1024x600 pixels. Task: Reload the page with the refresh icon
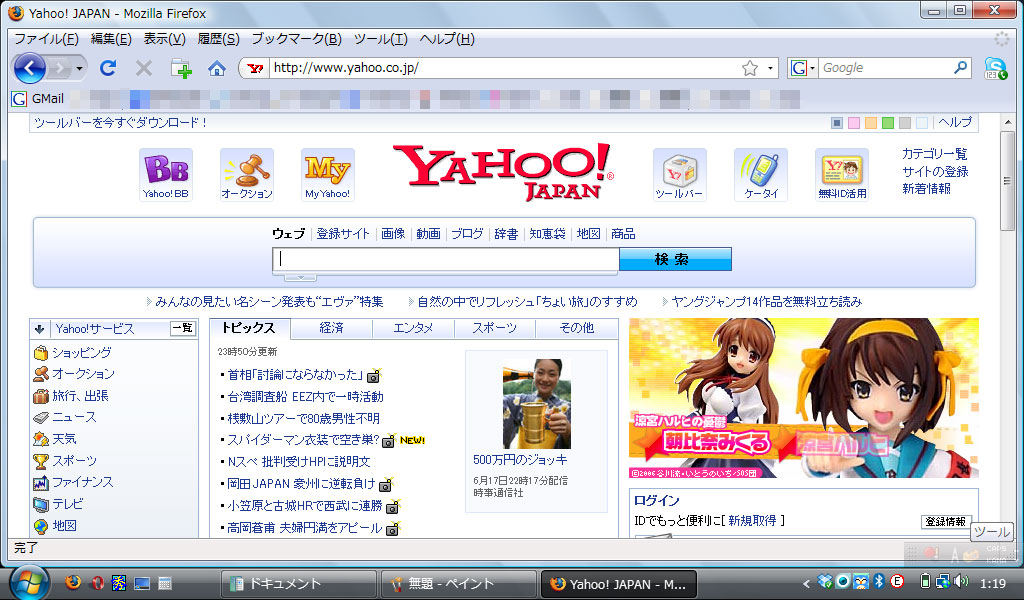point(108,67)
